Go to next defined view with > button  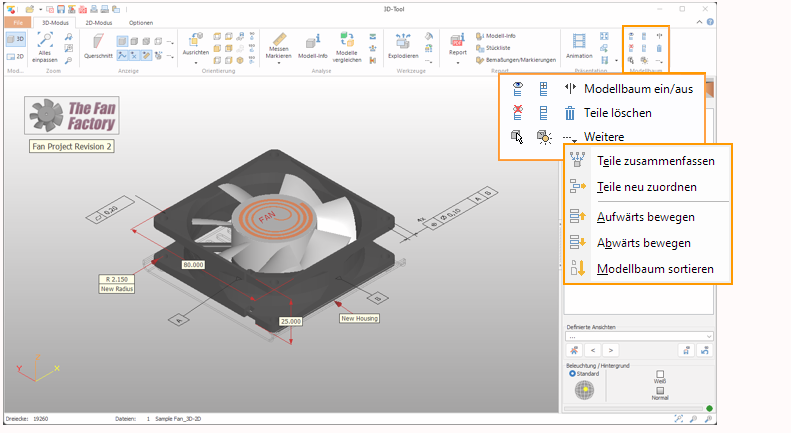pos(611,350)
